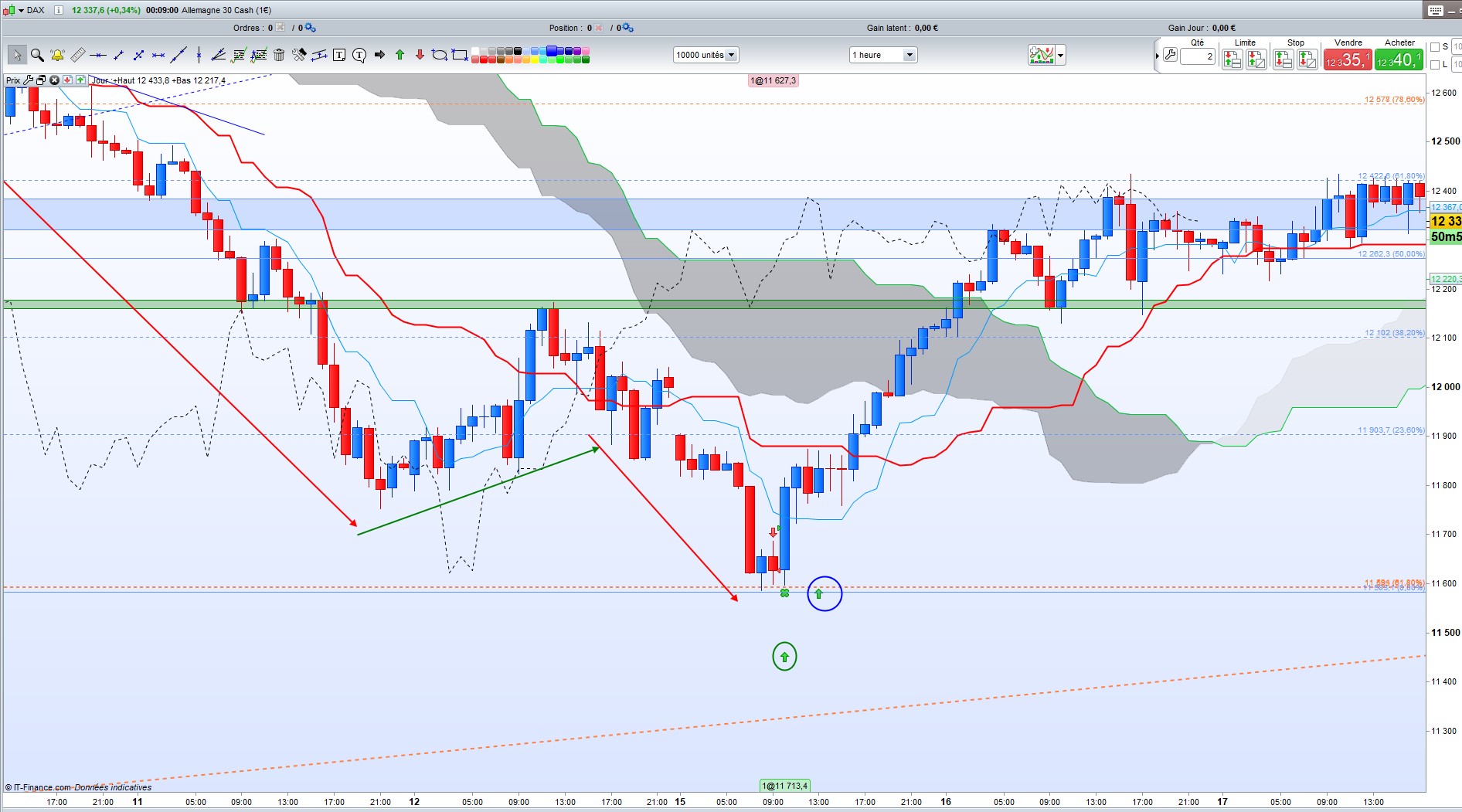Detach the Prix price panel window
This screenshot has height=812, width=1462.
41,80
